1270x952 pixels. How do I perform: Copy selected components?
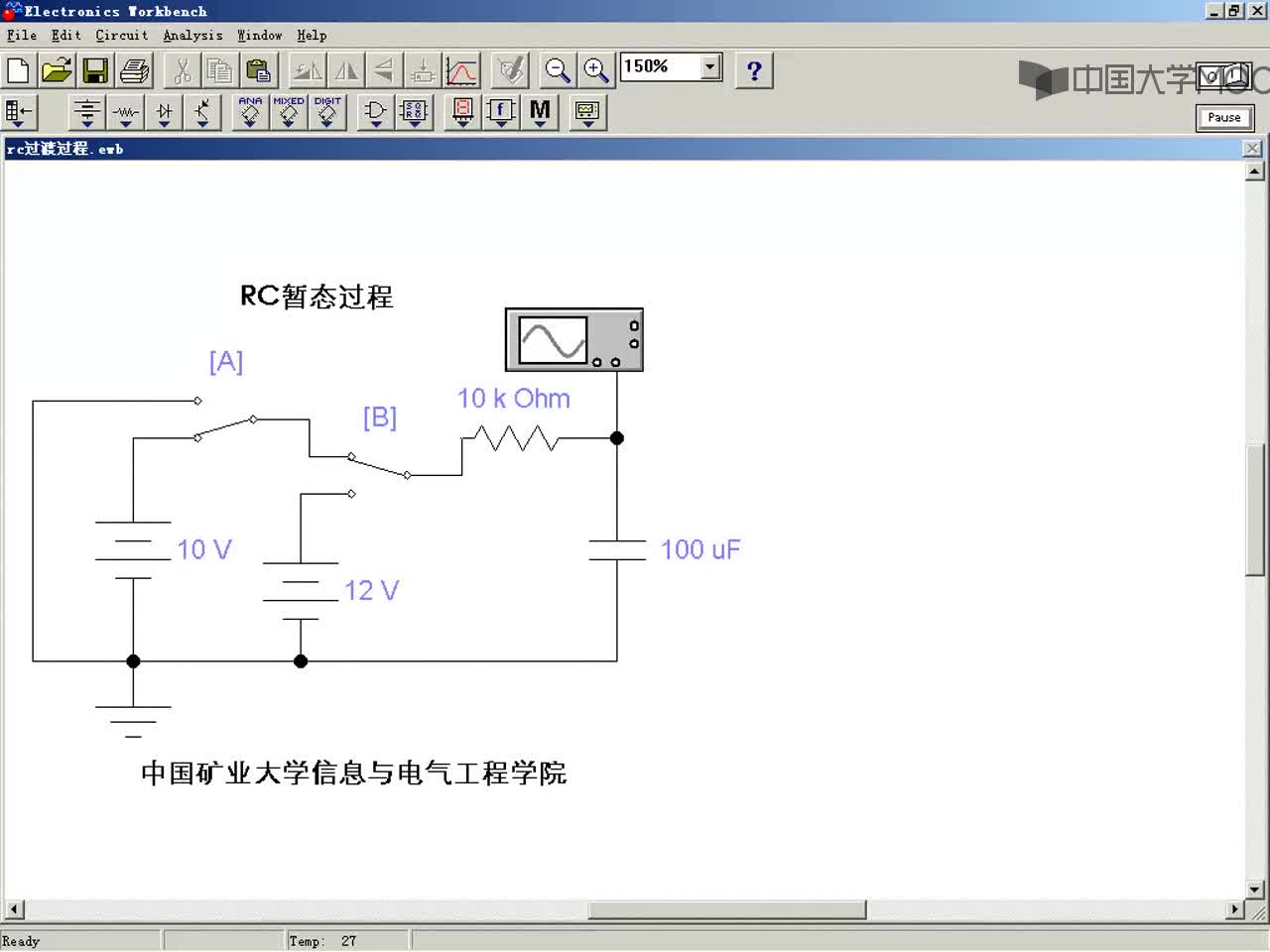(219, 70)
